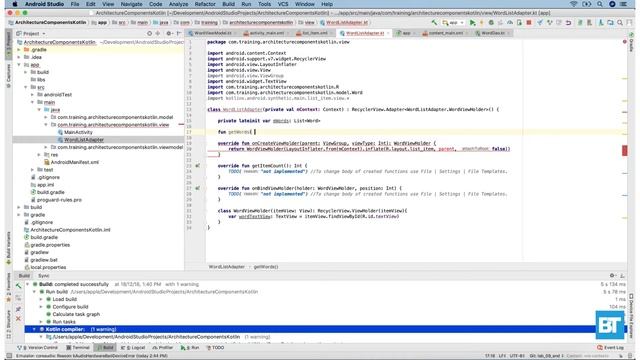The width and height of the screenshot is (640, 360).
Task: Click Attach debugger to process icon
Action: [x=519, y=23]
